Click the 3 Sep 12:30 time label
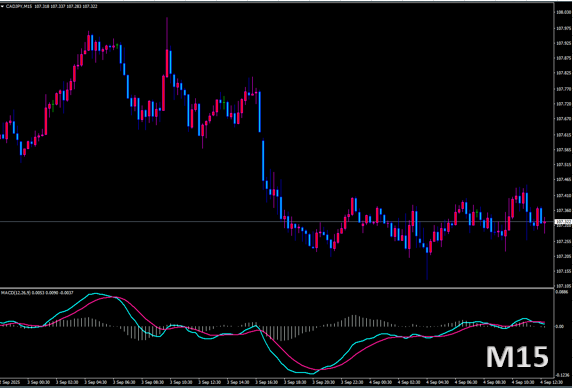This screenshot has width=573, height=388. pyautogui.click(x=210, y=382)
